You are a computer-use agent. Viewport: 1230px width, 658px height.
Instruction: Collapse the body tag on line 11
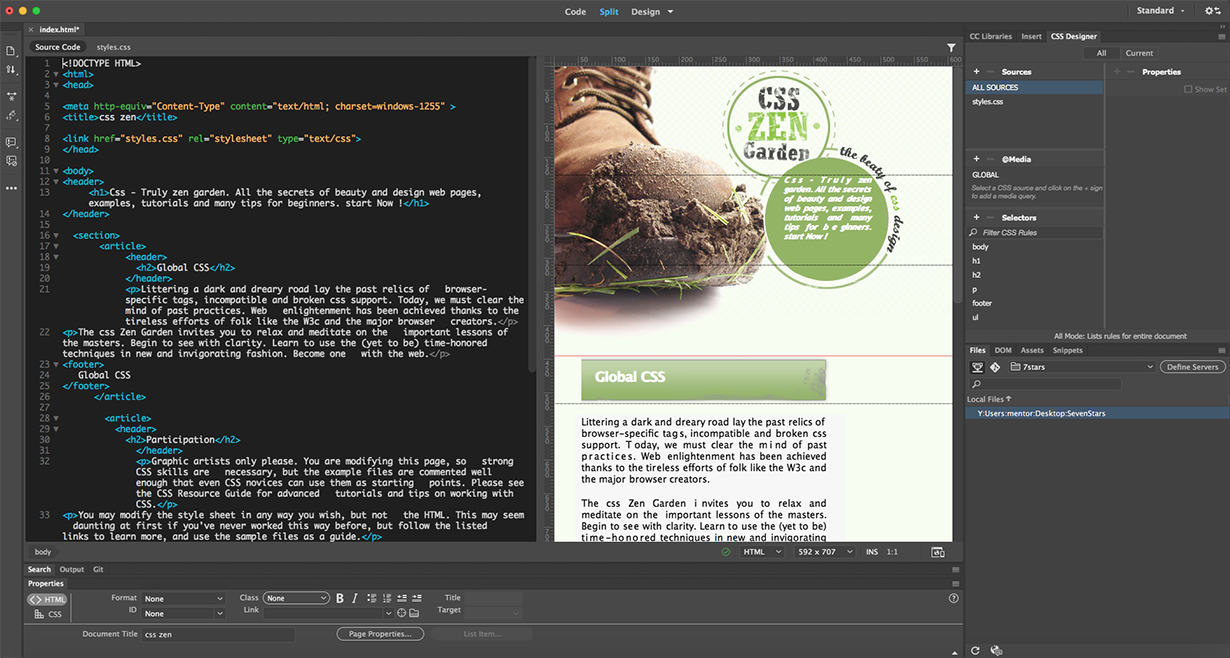56,171
